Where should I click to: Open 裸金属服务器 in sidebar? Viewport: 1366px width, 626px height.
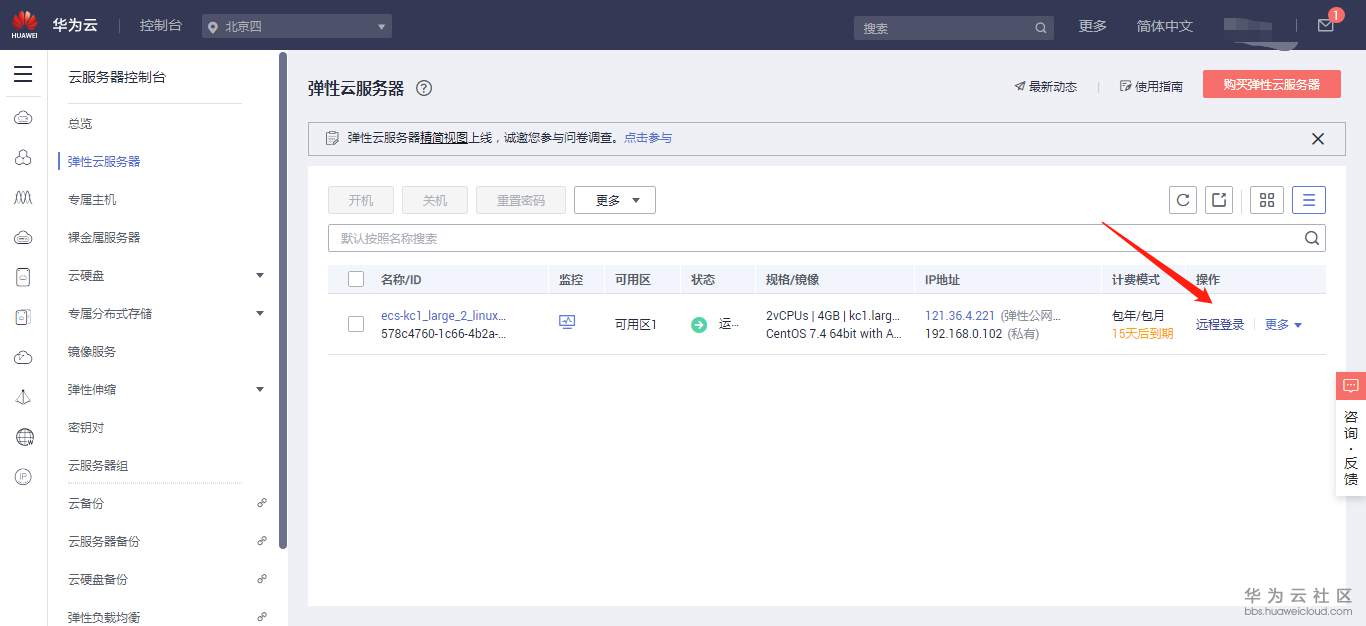pos(104,237)
